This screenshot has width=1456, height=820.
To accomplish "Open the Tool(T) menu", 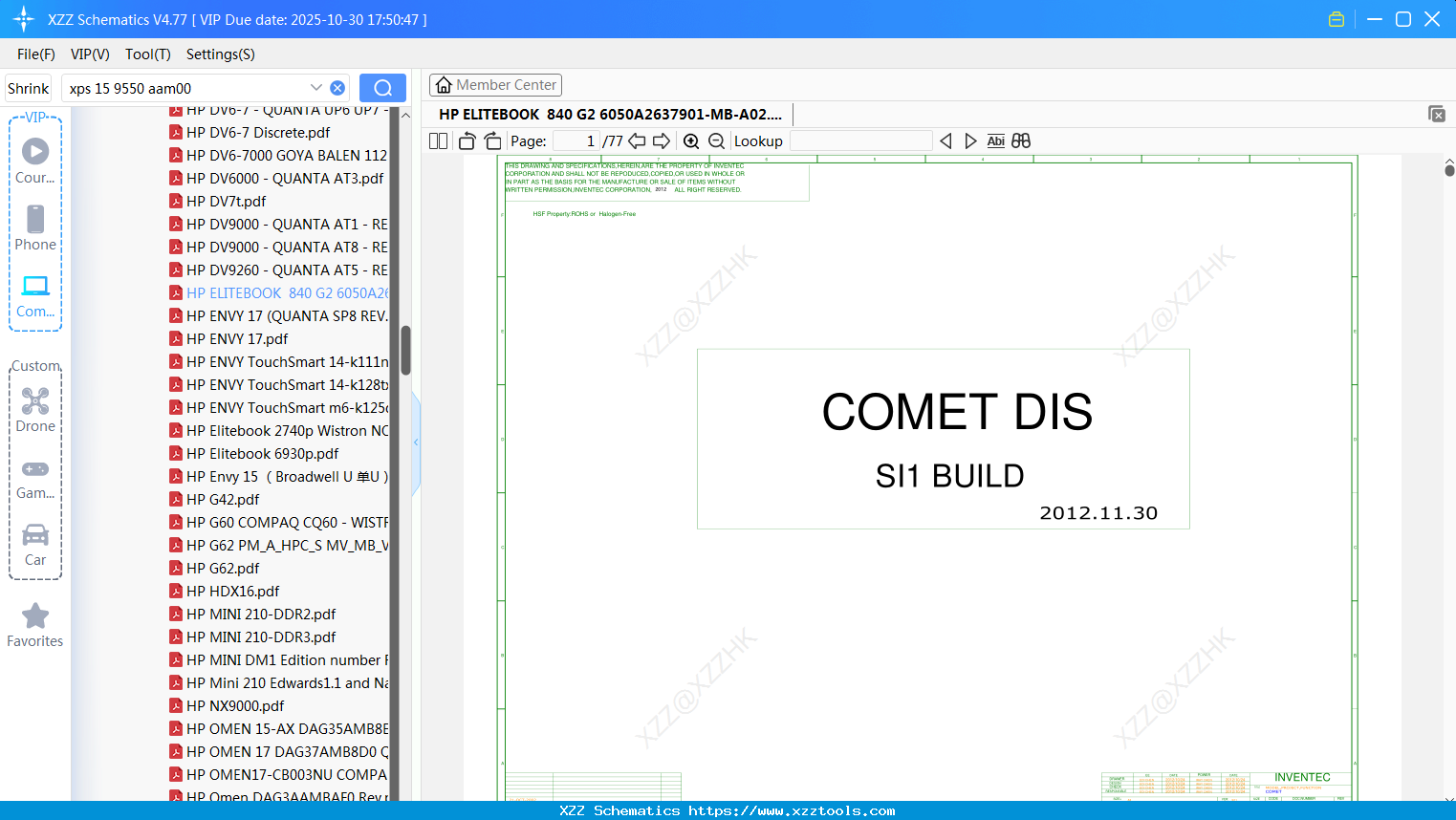I will [148, 54].
